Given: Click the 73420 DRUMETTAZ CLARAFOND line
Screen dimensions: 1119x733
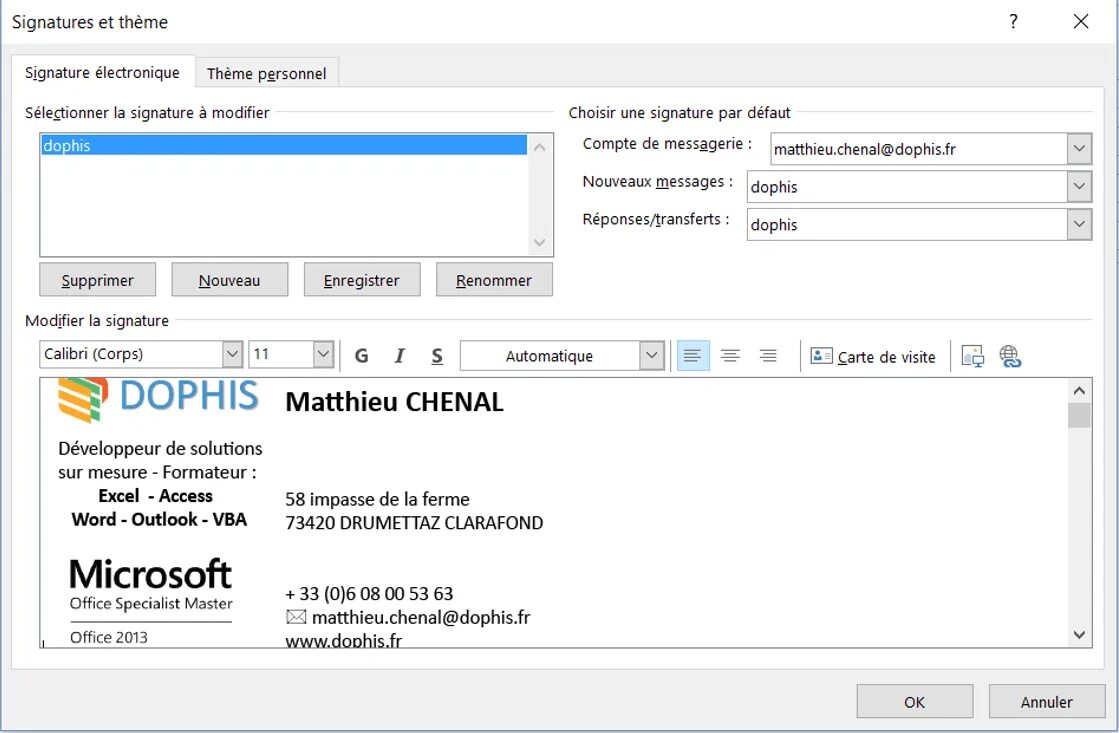Looking at the screenshot, I should 414,522.
